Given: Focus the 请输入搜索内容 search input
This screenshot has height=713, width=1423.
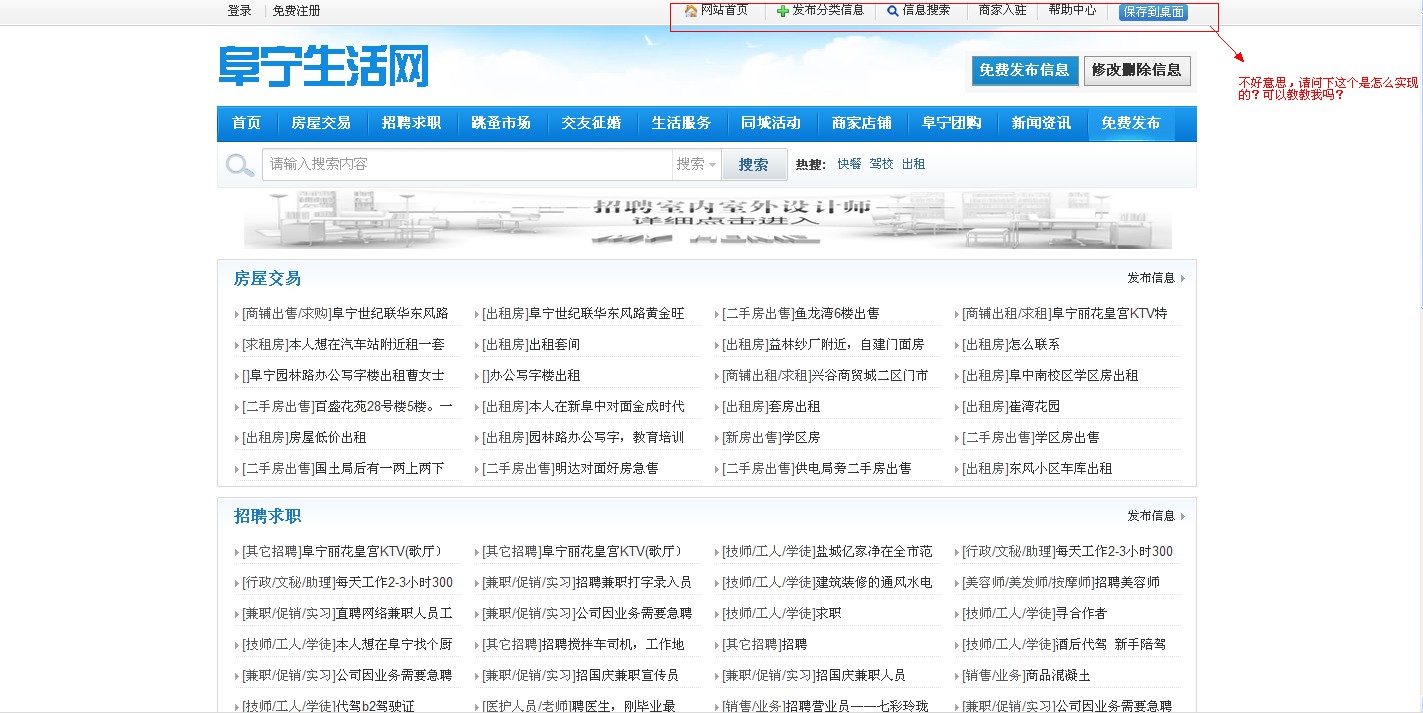Looking at the screenshot, I should tap(467, 164).
